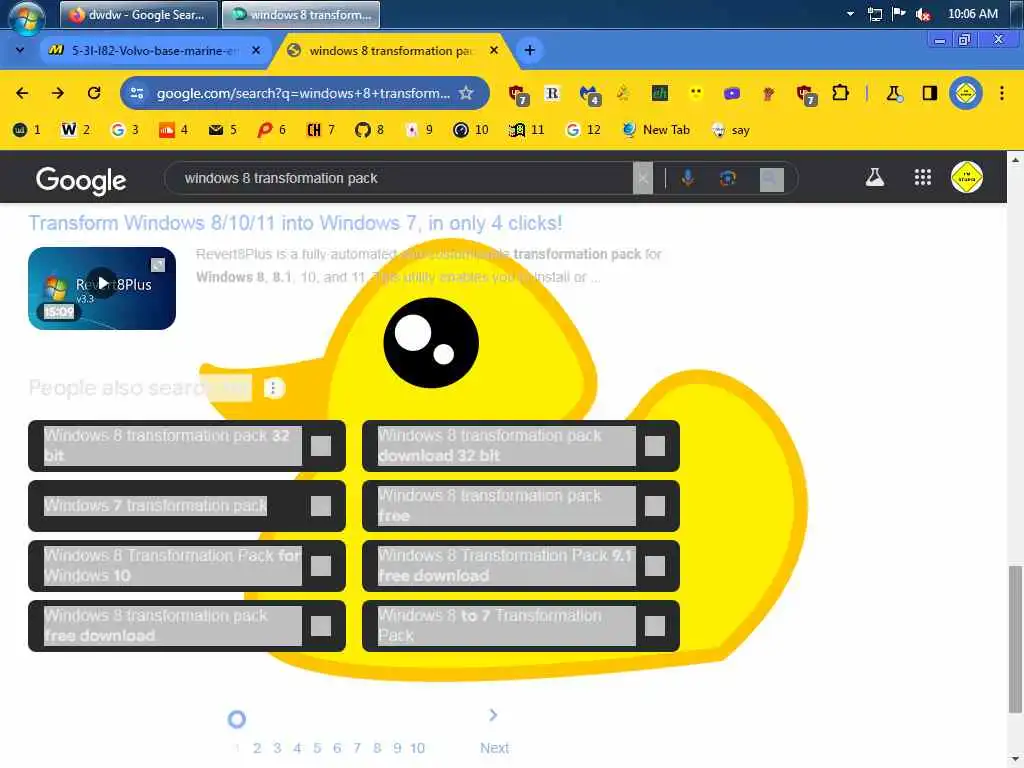Open the Chrome profile avatar in toolbar
This screenshot has height=768, width=1024.
point(966,93)
